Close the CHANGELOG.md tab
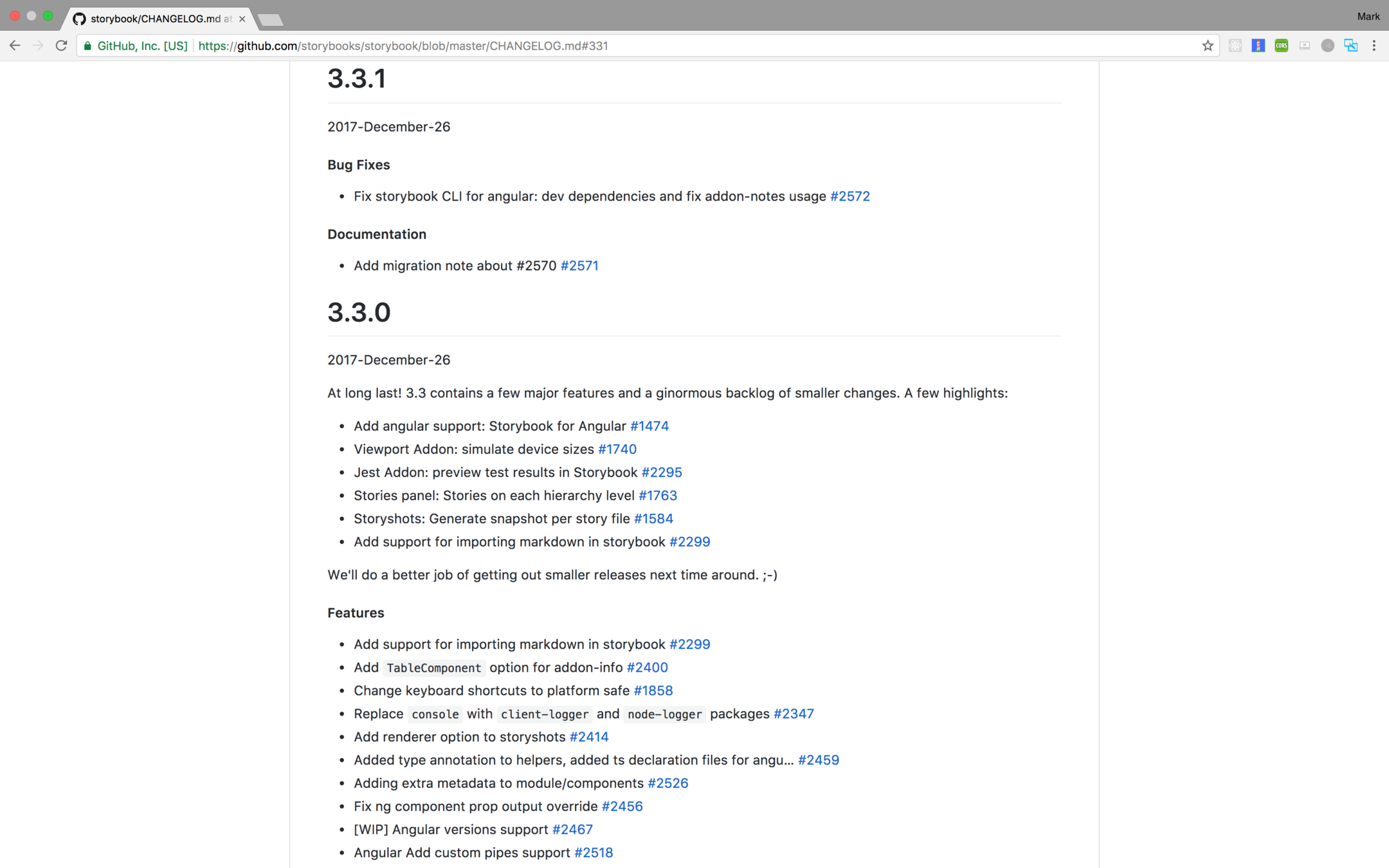Screen dimensions: 1389x868 pyautogui.click(x=242, y=19)
